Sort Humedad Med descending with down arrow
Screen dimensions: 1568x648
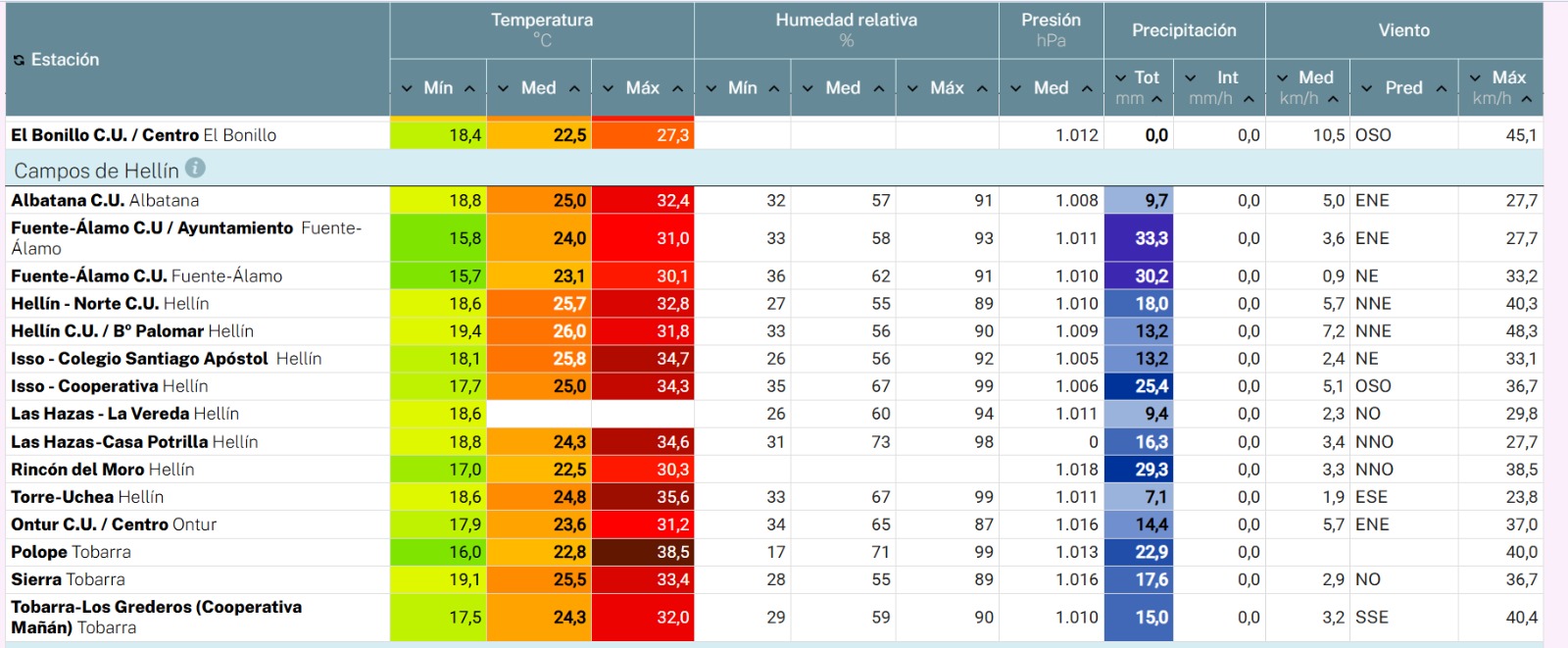click(x=808, y=88)
